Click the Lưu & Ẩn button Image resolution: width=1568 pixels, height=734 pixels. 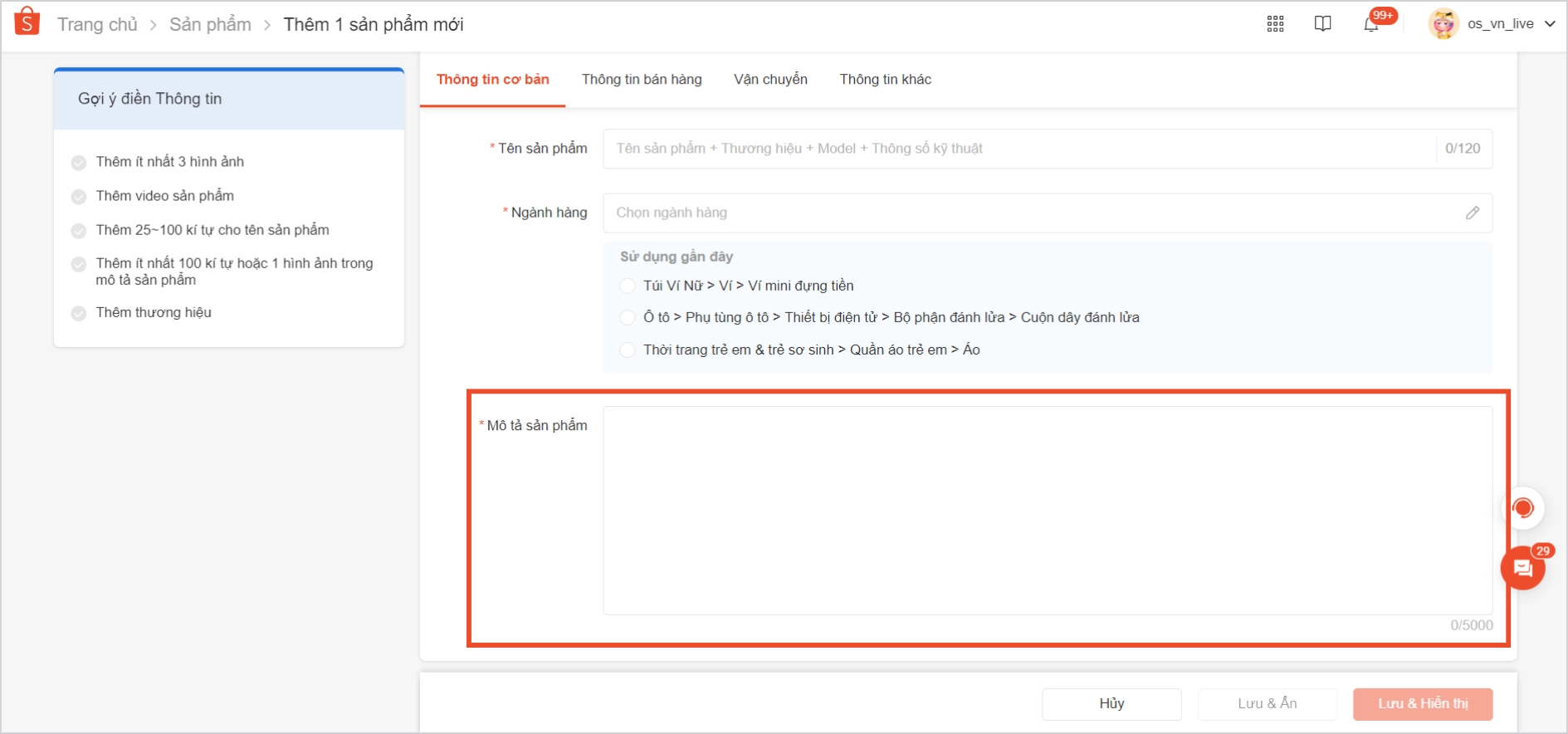(x=1267, y=704)
